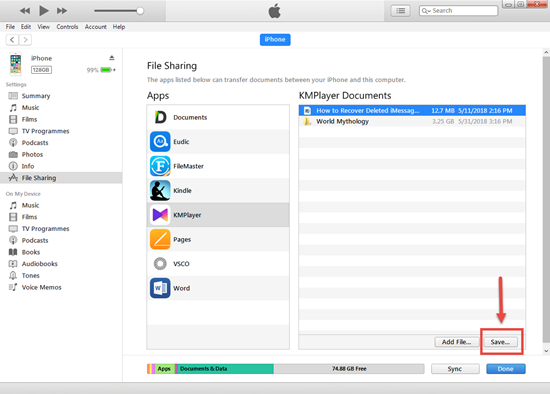Open the View menu
Image resolution: width=550 pixels, height=394 pixels.
pyautogui.click(x=43, y=27)
